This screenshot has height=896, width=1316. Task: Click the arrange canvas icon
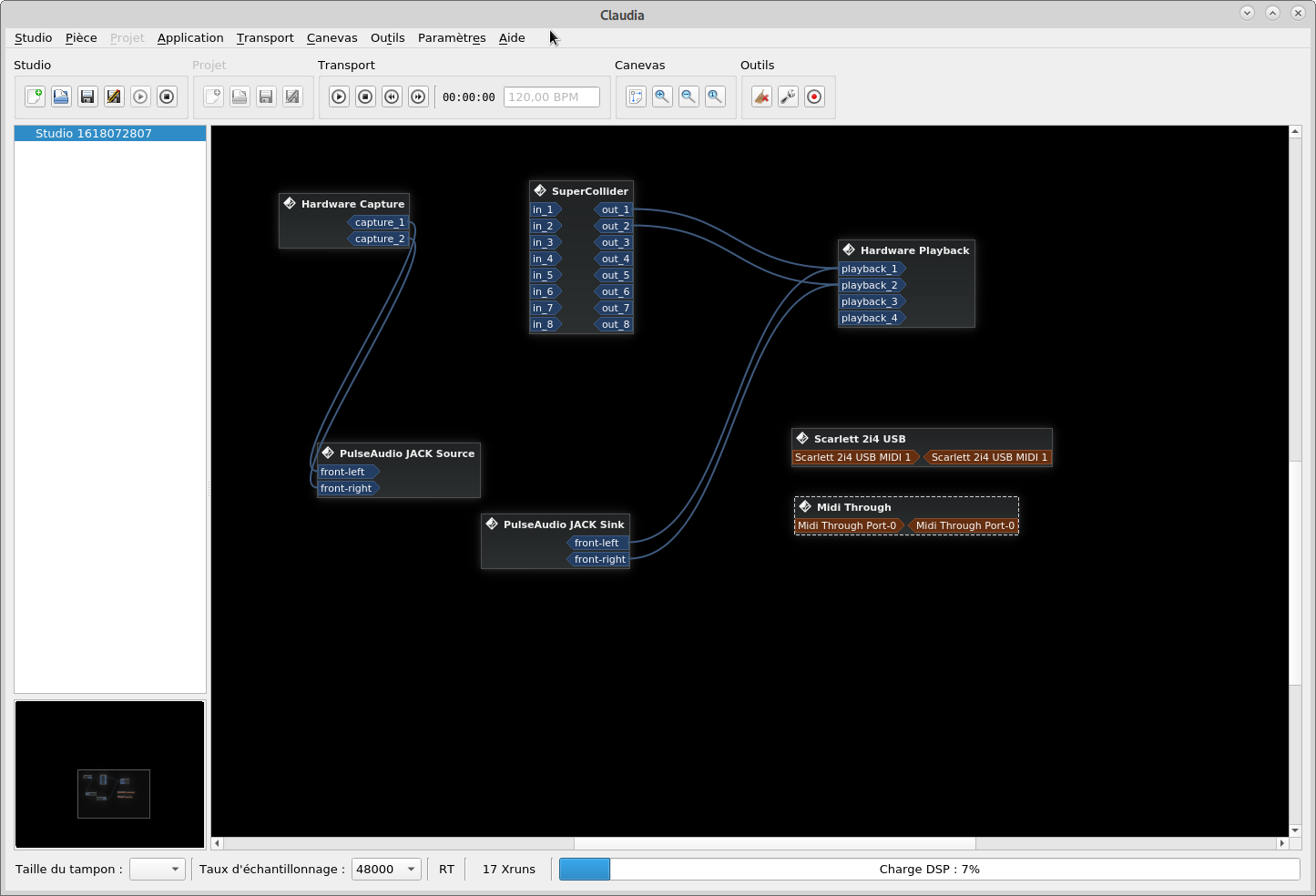(636, 97)
